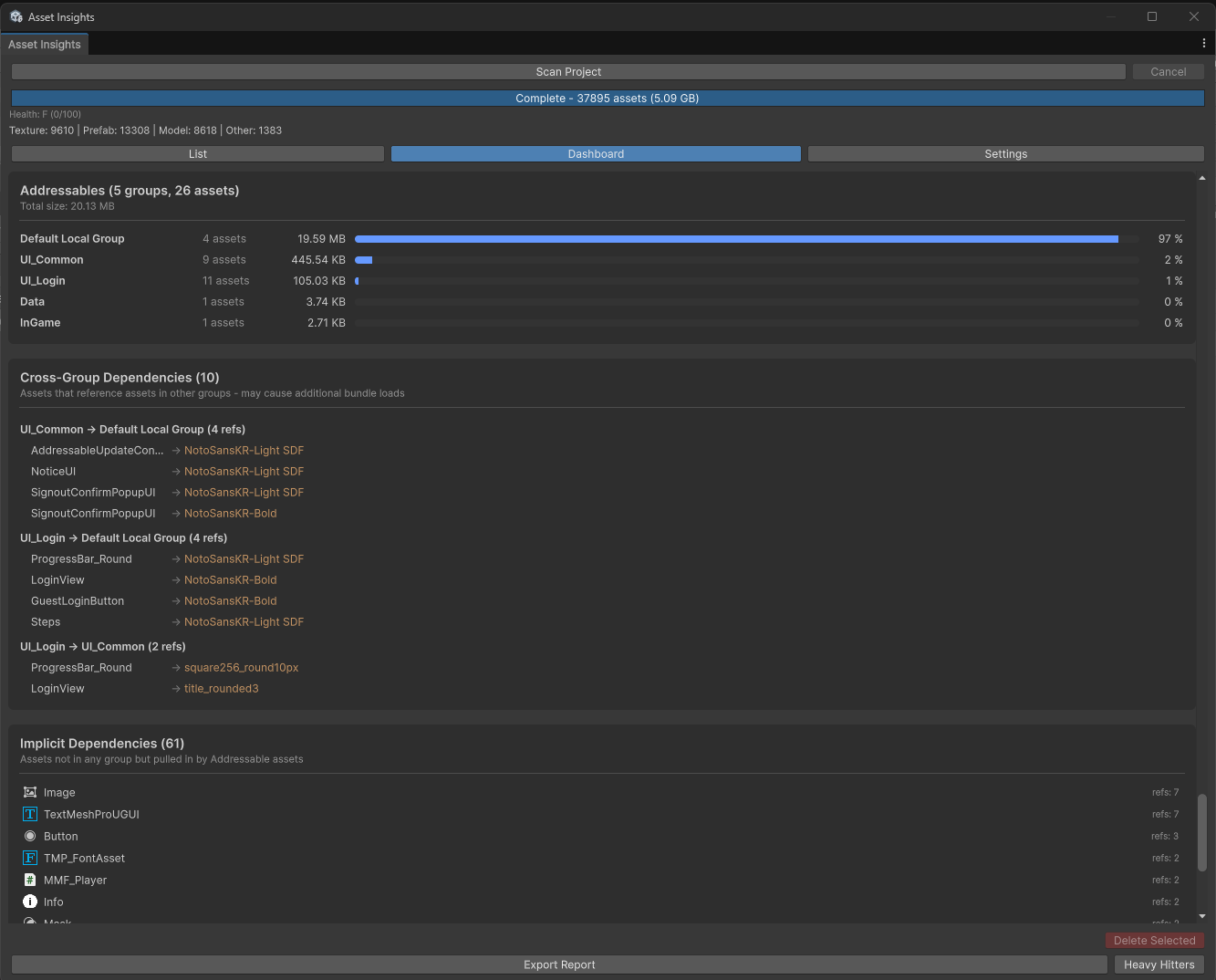The image size is (1216, 980).
Task: Click the Texture/Prefab/Model/Other counts summary line
Action: pos(145,130)
